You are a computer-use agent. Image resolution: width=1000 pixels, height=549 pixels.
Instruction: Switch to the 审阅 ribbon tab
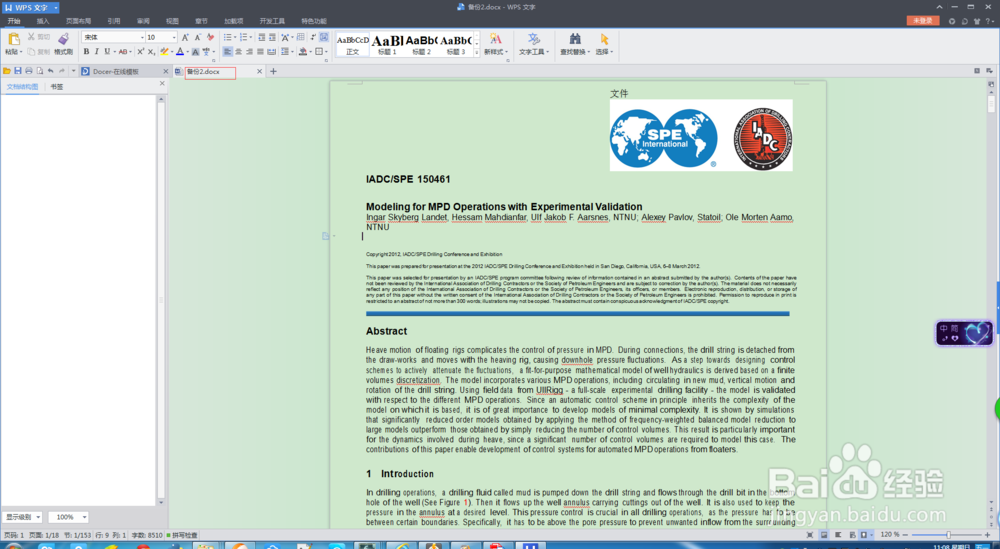pos(143,21)
